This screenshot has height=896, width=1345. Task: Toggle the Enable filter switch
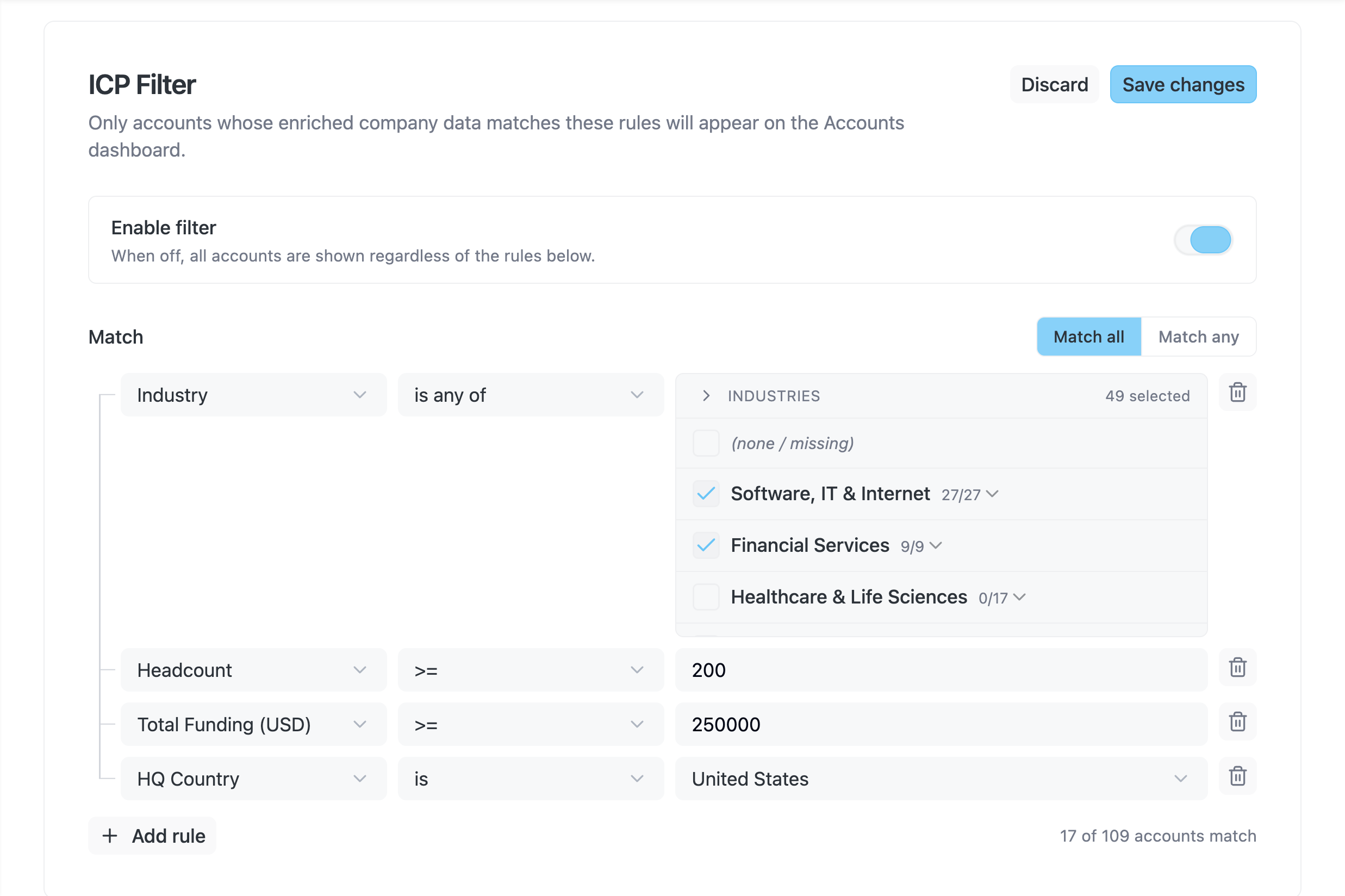(1203, 240)
